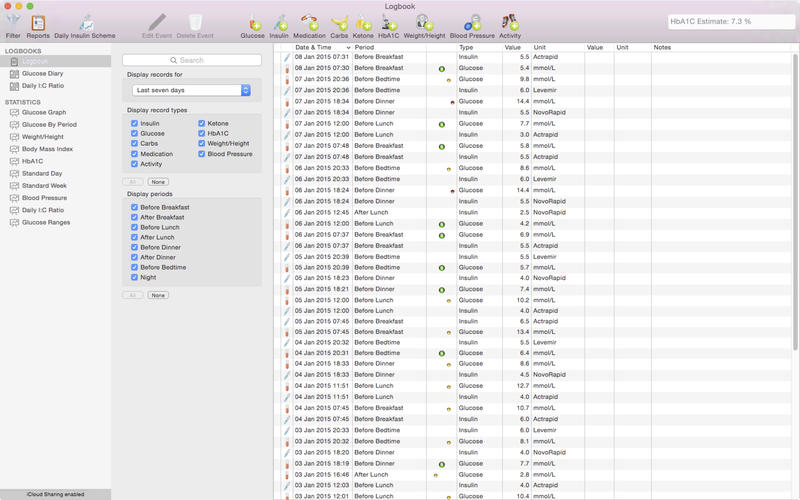Add a Medication record
800x500 pixels.
click(310, 23)
